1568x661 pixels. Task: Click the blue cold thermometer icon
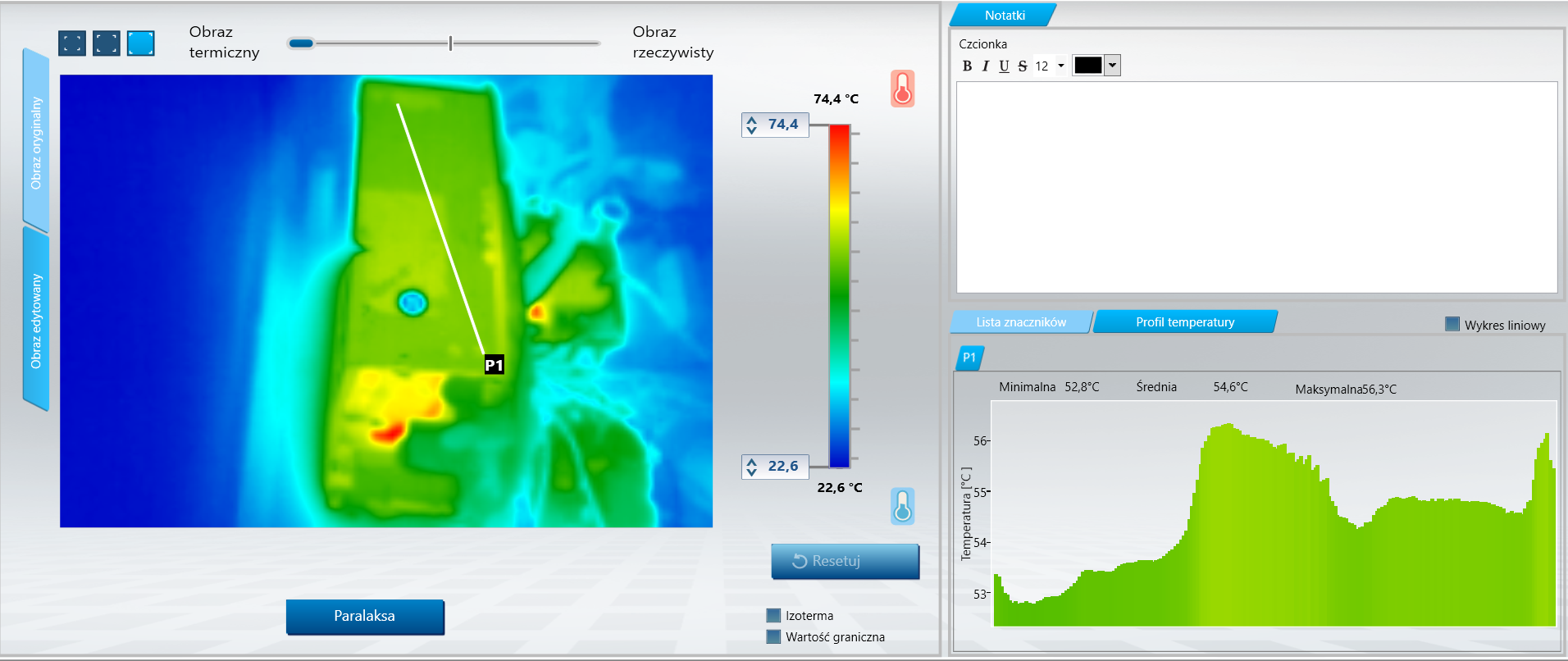tap(902, 506)
